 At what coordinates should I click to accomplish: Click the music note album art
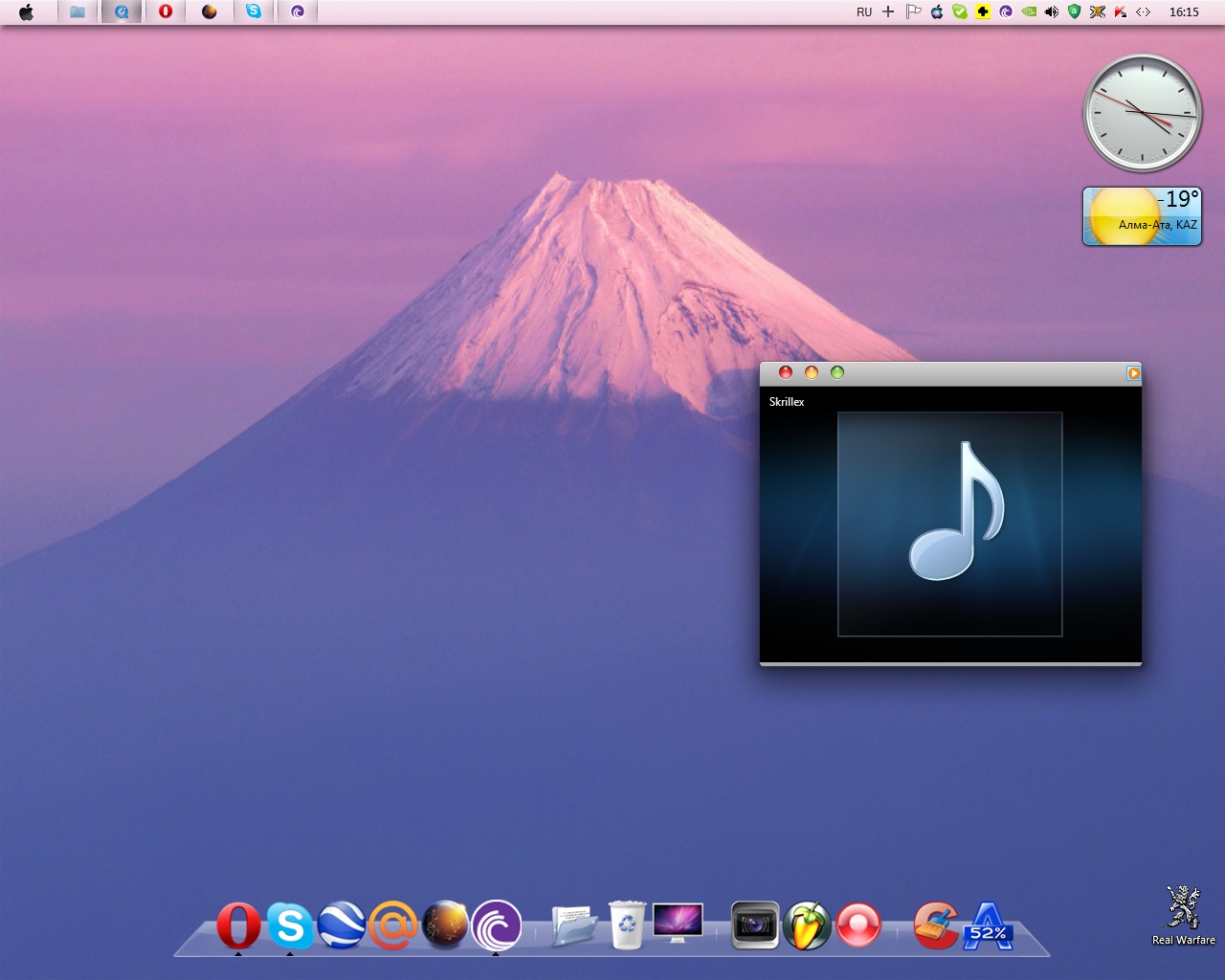point(949,523)
